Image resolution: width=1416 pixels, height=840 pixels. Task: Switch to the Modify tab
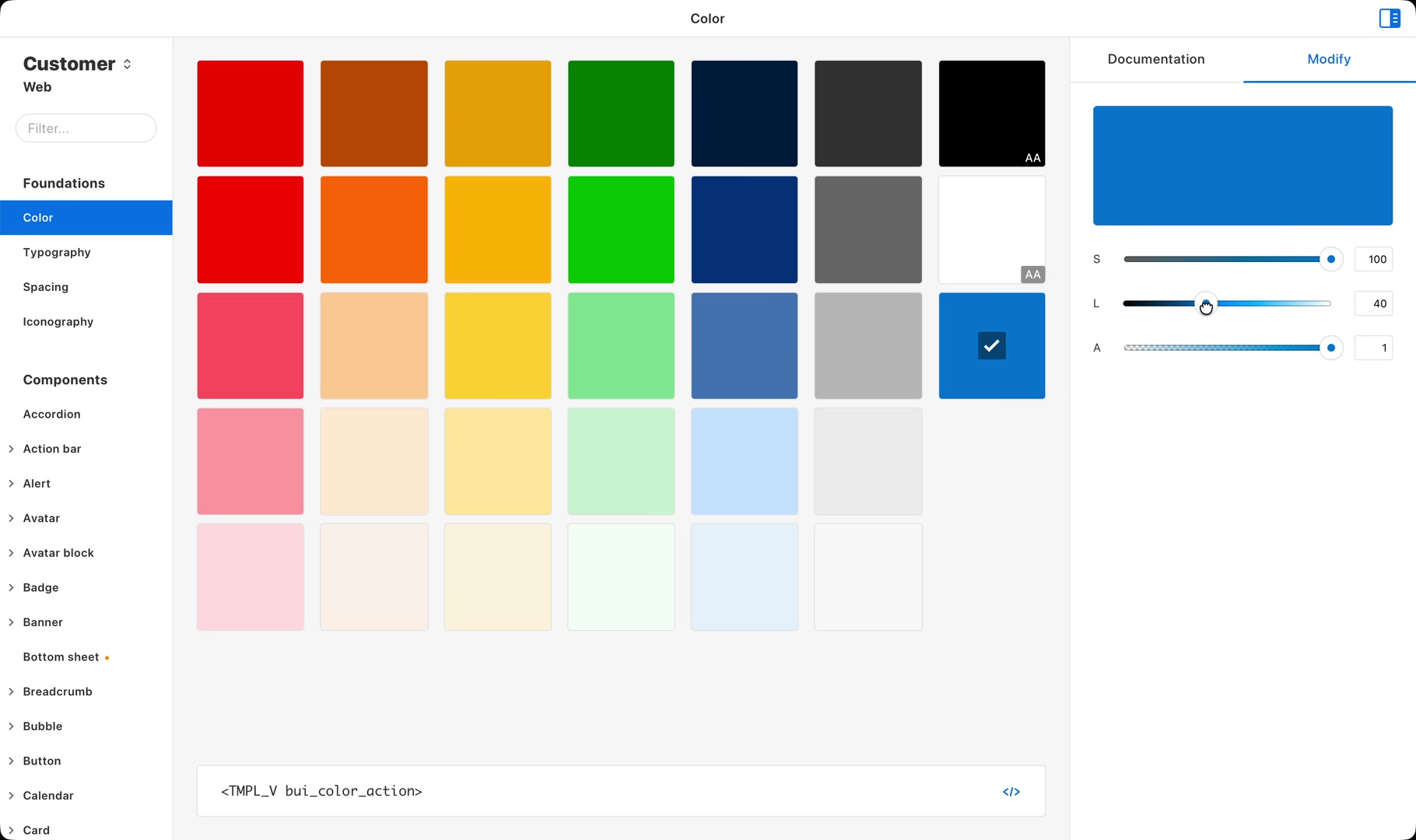[1329, 59]
